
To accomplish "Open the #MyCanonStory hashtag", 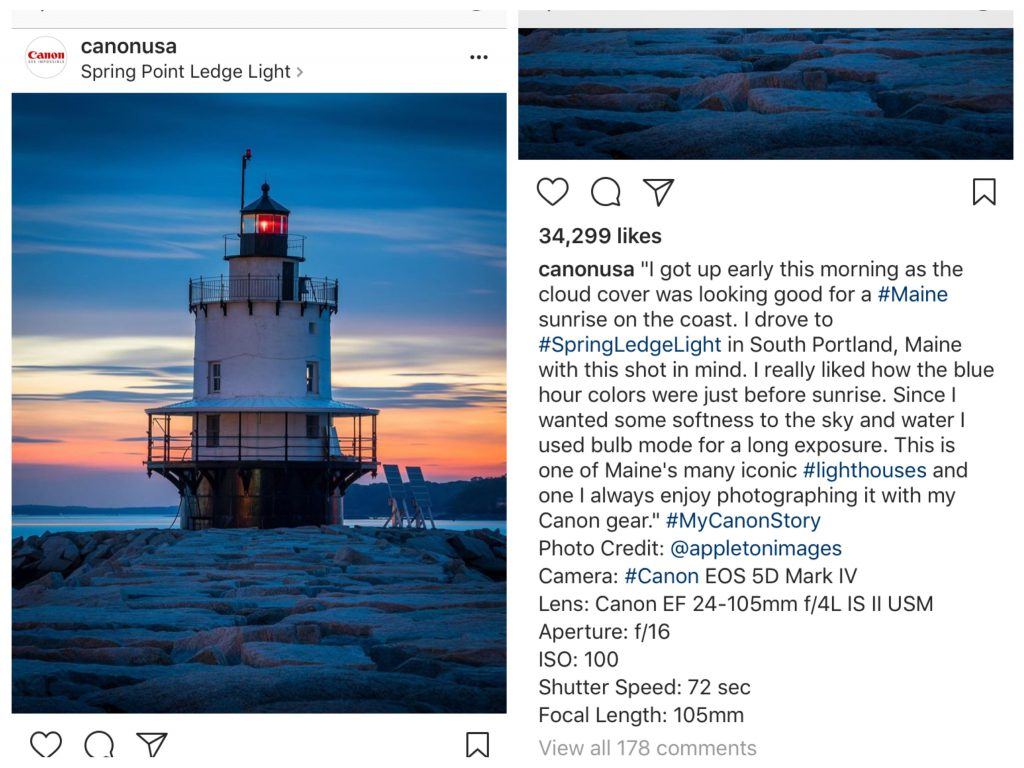I will coord(742,521).
